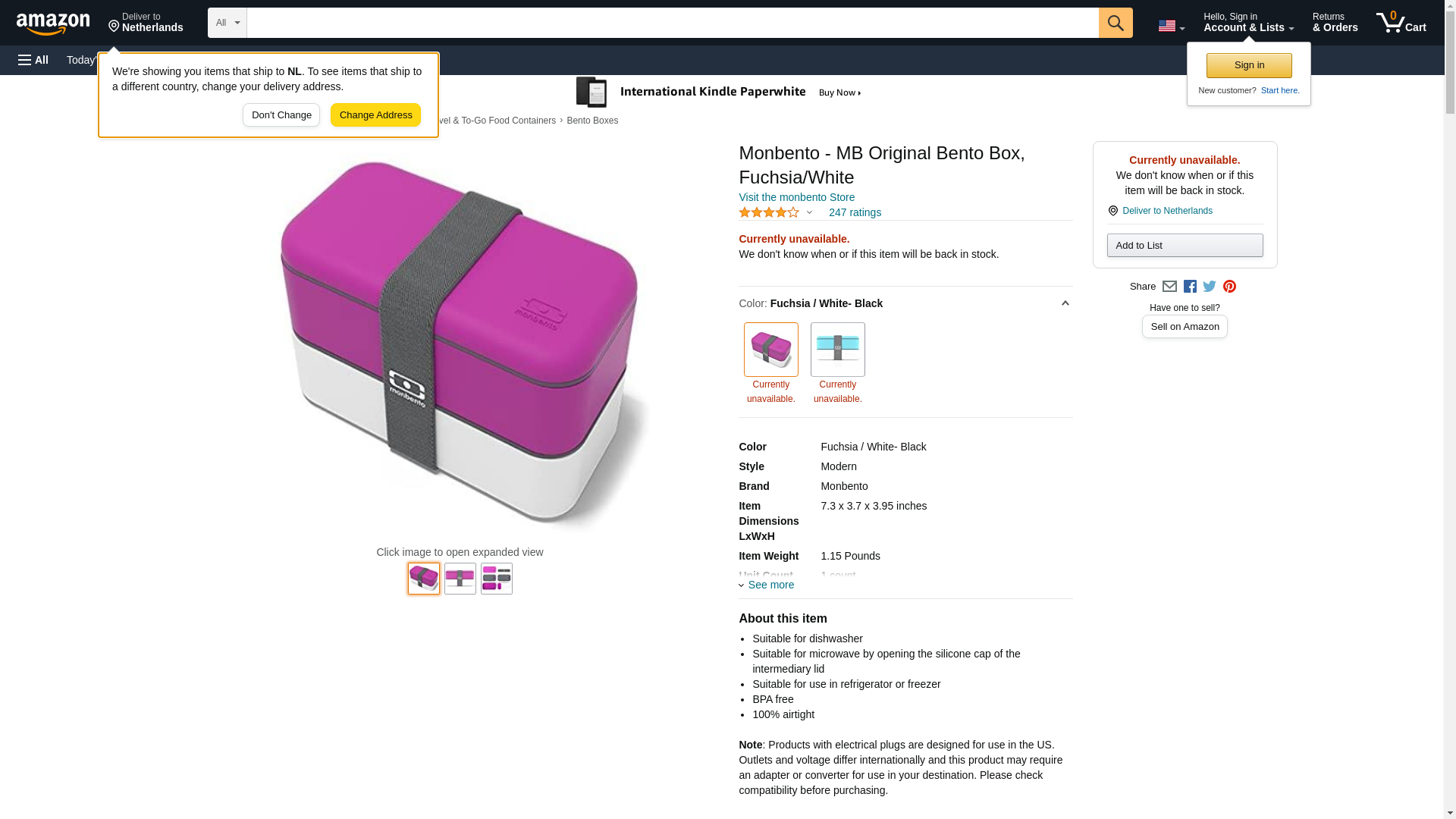This screenshot has height=819, width=1456.
Task: Click into the search input field
Action: click(672, 23)
